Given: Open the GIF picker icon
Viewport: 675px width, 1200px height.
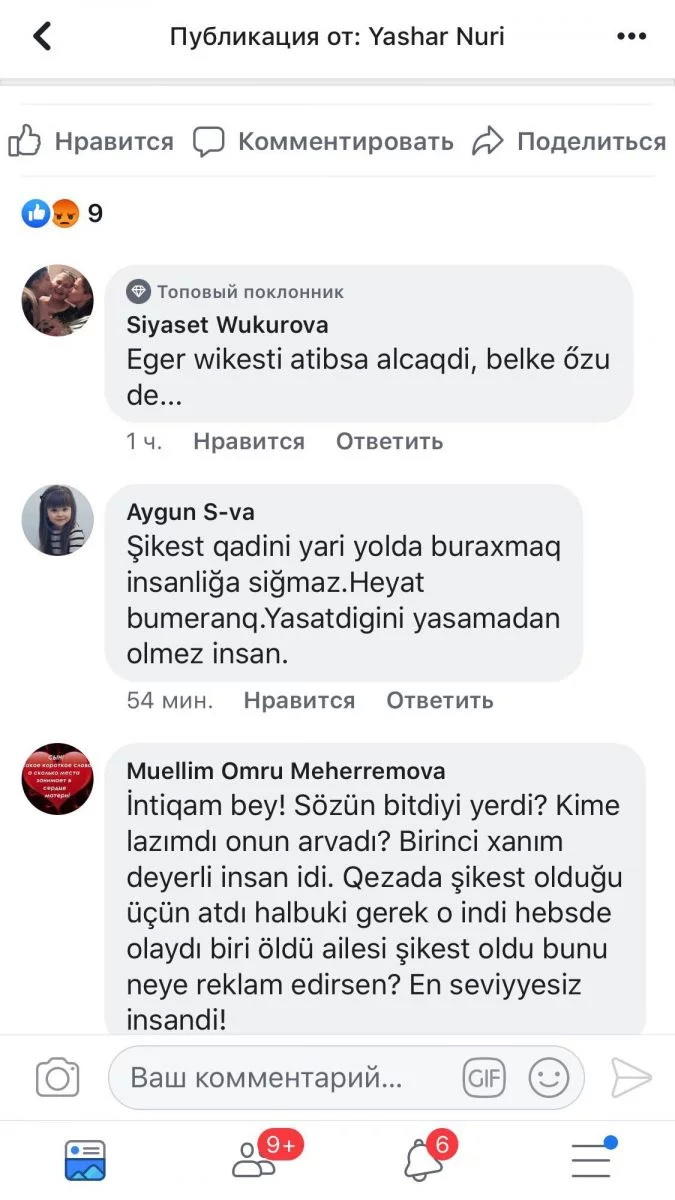Looking at the screenshot, I should (484, 1078).
